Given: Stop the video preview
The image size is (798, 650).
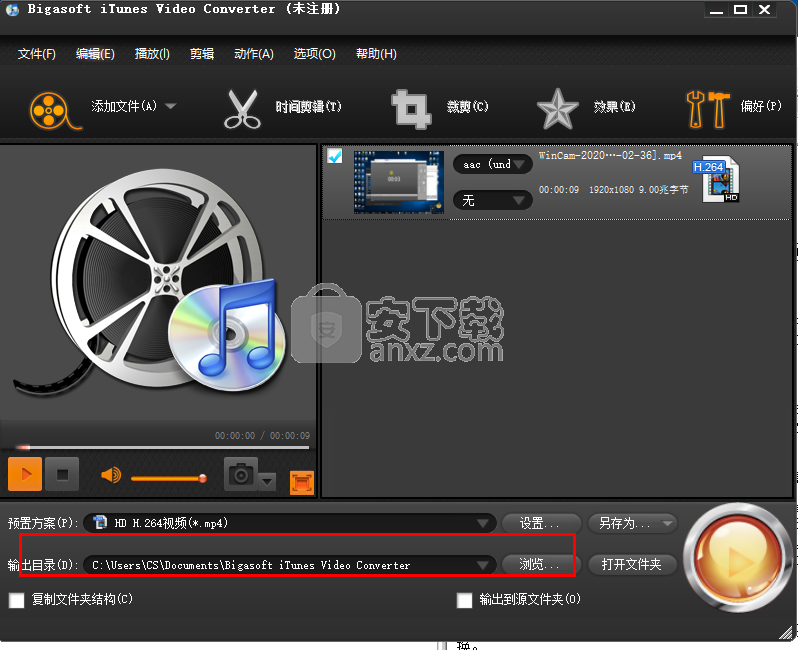Looking at the screenshot, I should (62, 474).
